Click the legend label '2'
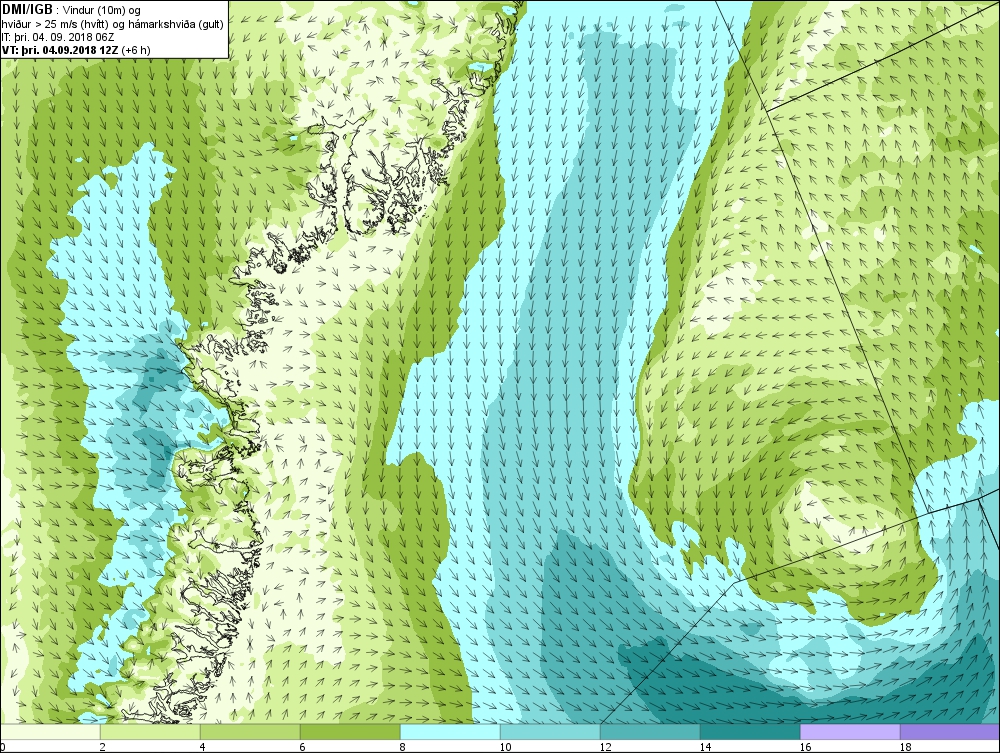The height and width of the screenshot is (753, 1000). click(x=102, y=747)
